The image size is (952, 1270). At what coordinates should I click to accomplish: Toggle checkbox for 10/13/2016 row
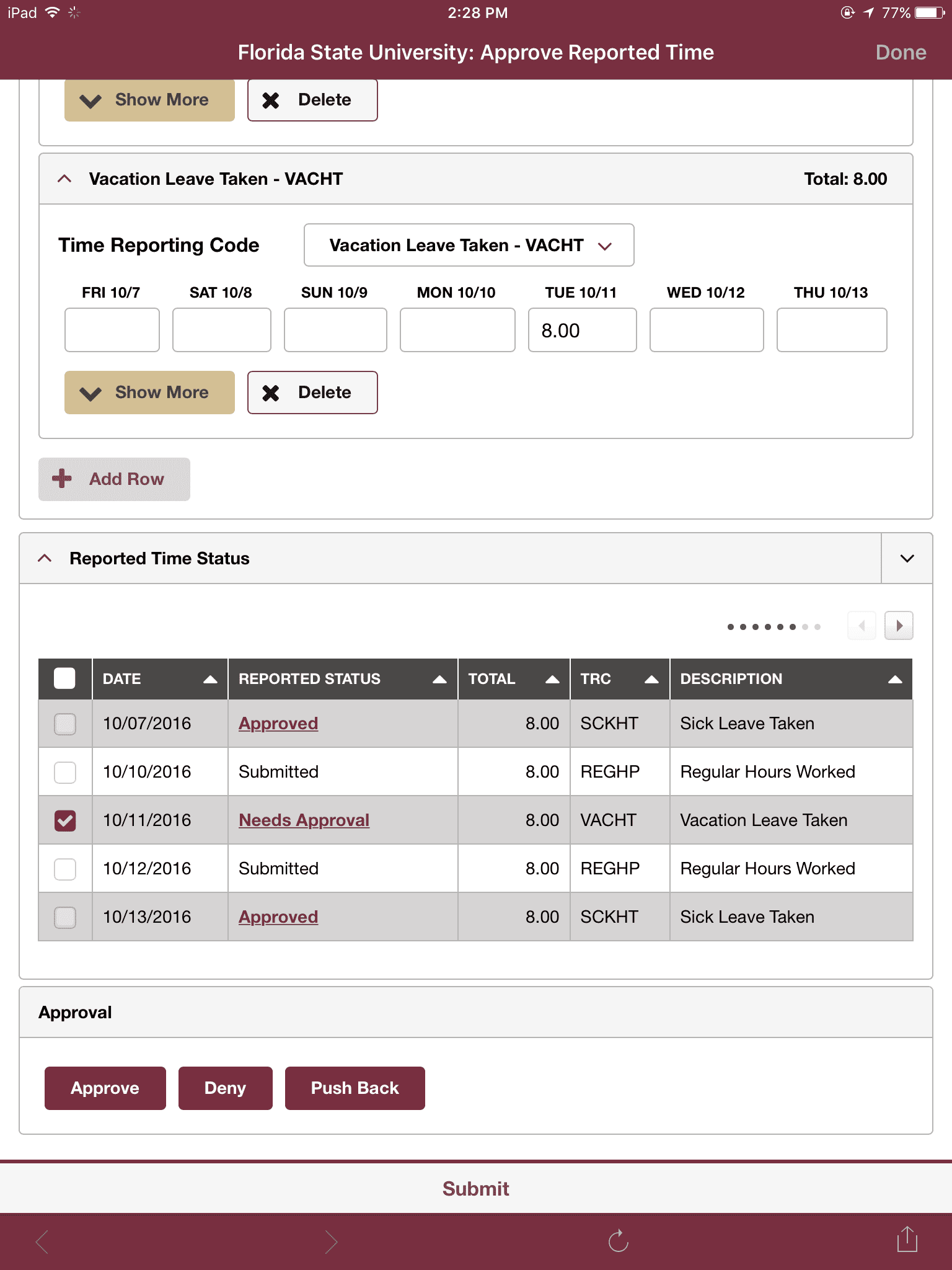click(x=65, y=917)
